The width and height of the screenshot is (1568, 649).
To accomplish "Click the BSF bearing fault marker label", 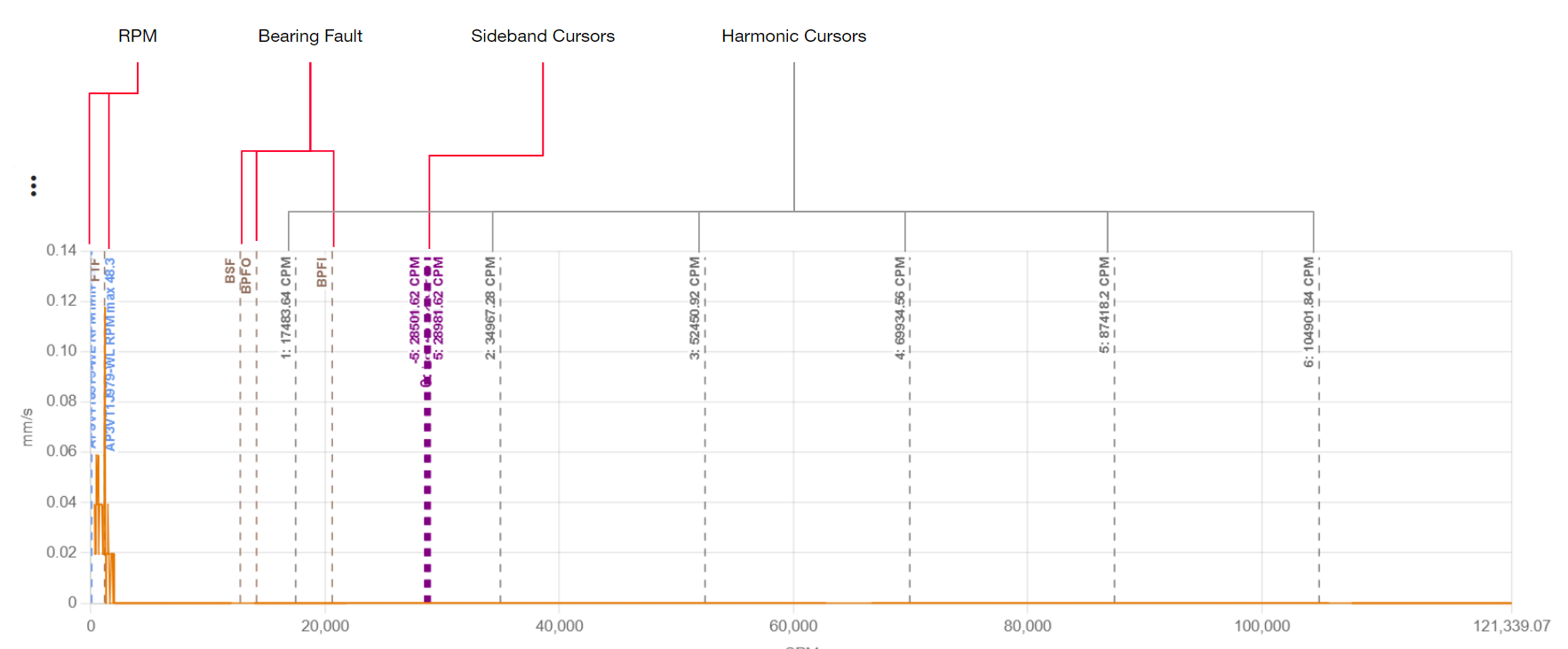I will pos(230,271).
